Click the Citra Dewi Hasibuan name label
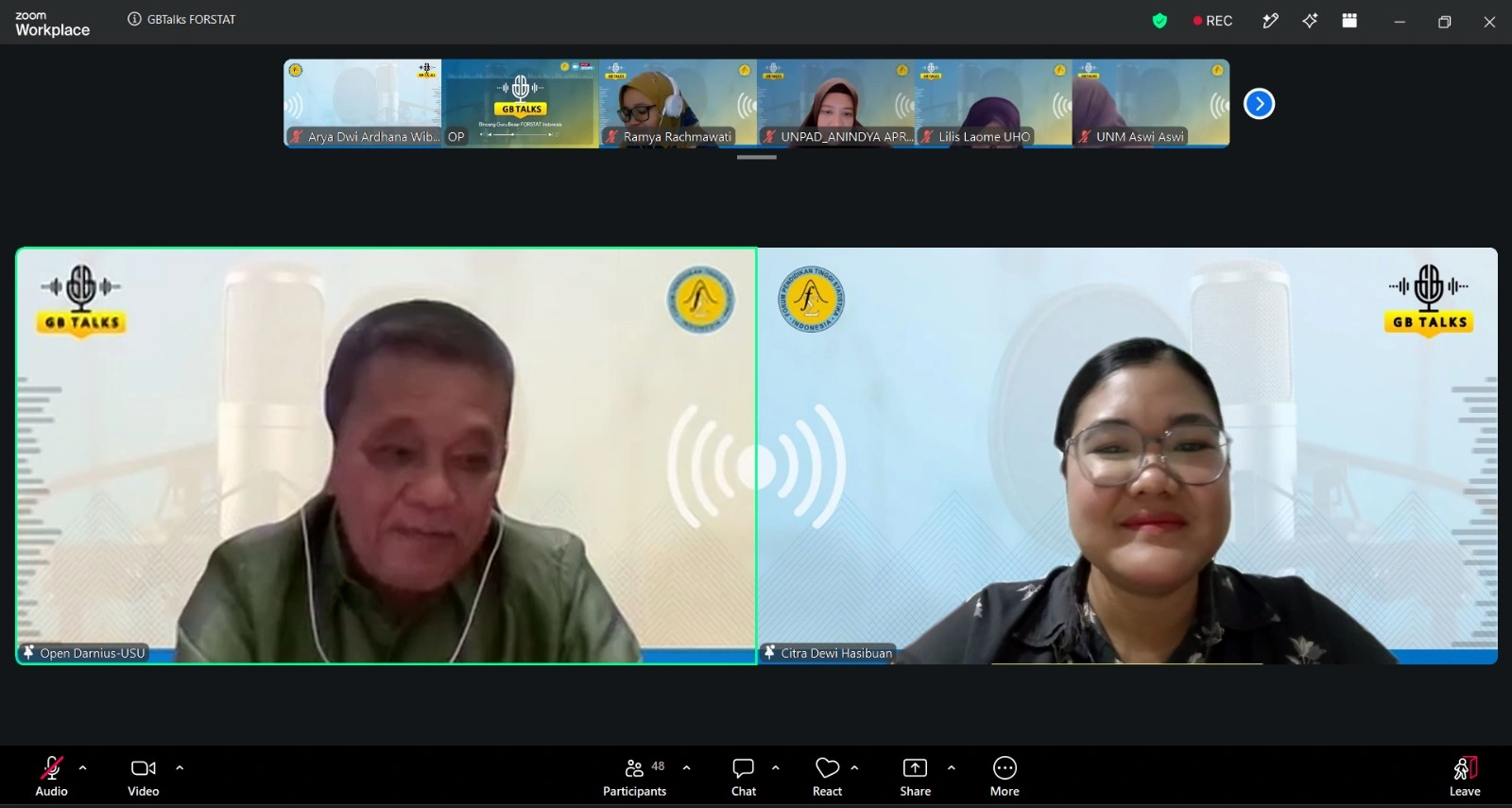This screenshot has height=808, width=1512. pyautogui.click(x=836, y=653)
